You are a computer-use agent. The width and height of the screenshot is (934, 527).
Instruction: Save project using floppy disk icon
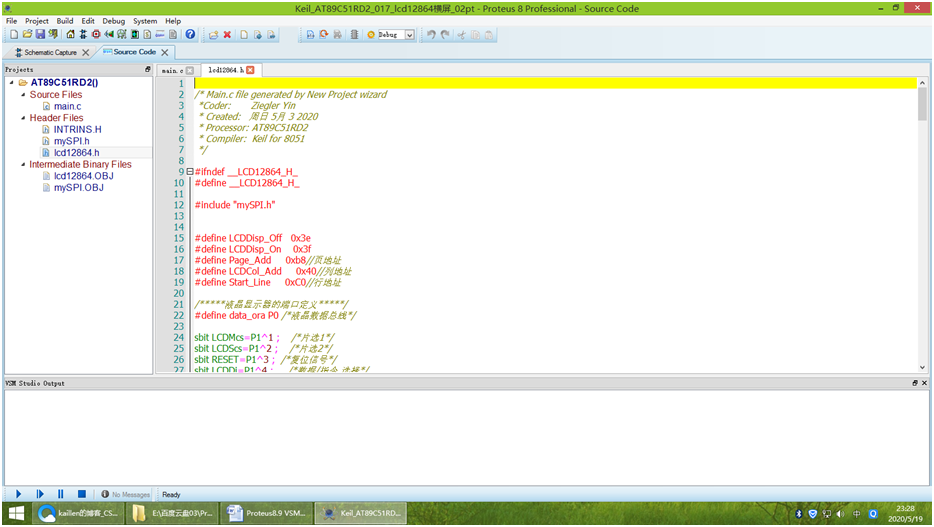[40, 35]
